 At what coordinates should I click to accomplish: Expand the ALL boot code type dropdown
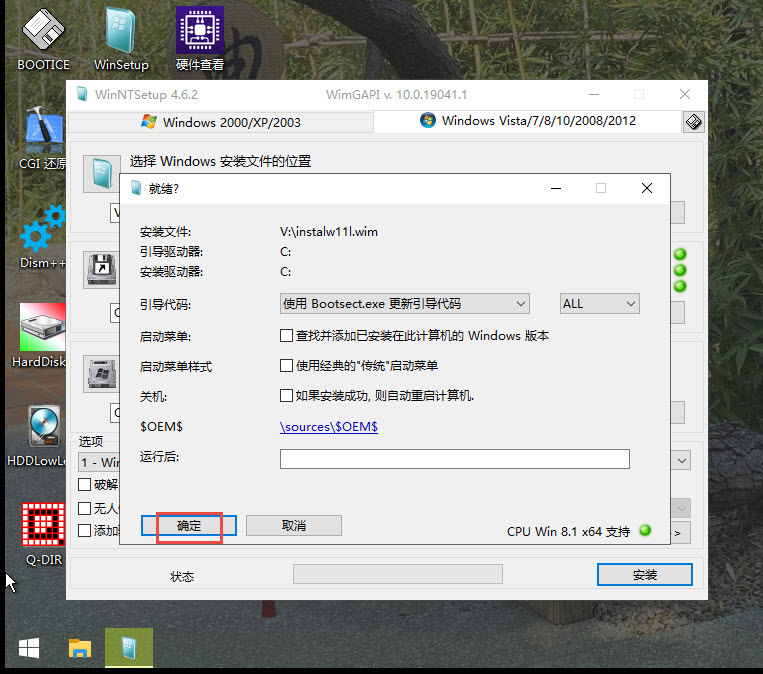[600, 304]
